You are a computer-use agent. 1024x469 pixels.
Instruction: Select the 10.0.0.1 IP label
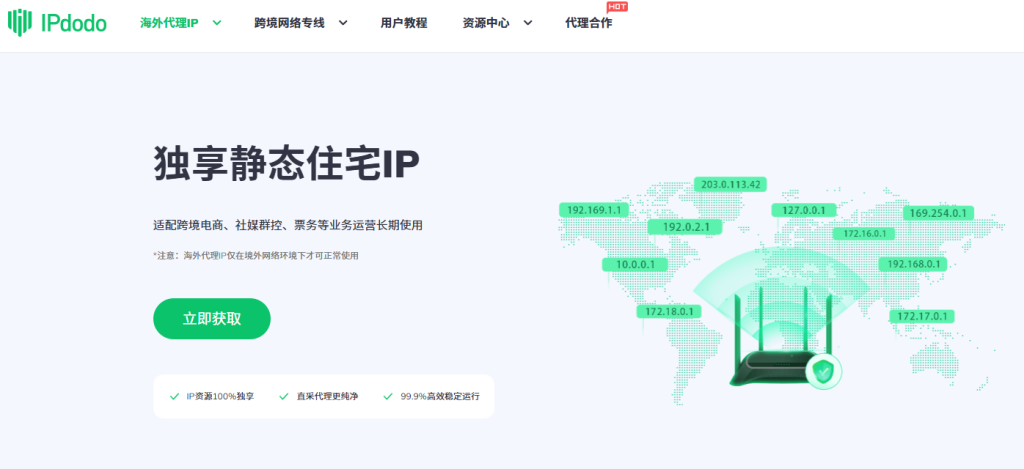click(x=634, y=265)
